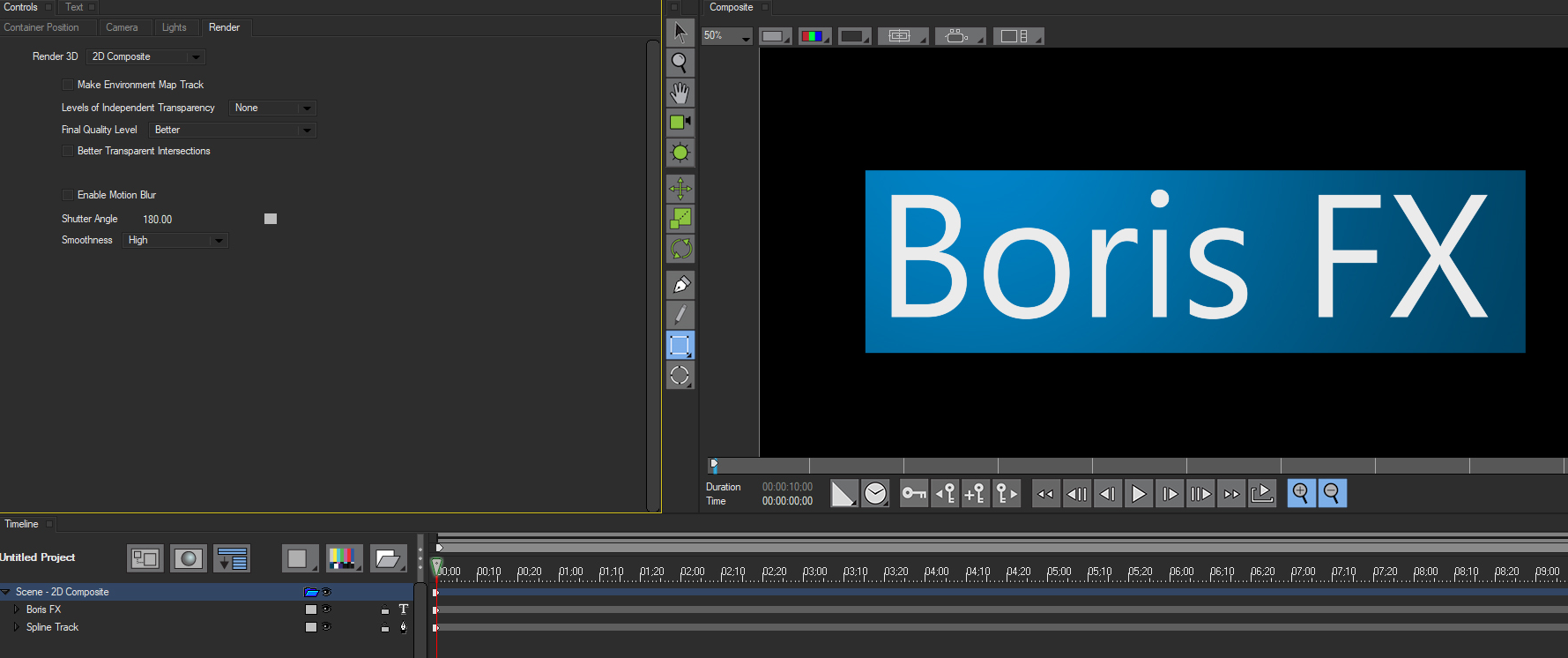The image size is (1568, 658).
Task: Open Levels of Independent Transparency dropdown
Action: tap(272, 108)
